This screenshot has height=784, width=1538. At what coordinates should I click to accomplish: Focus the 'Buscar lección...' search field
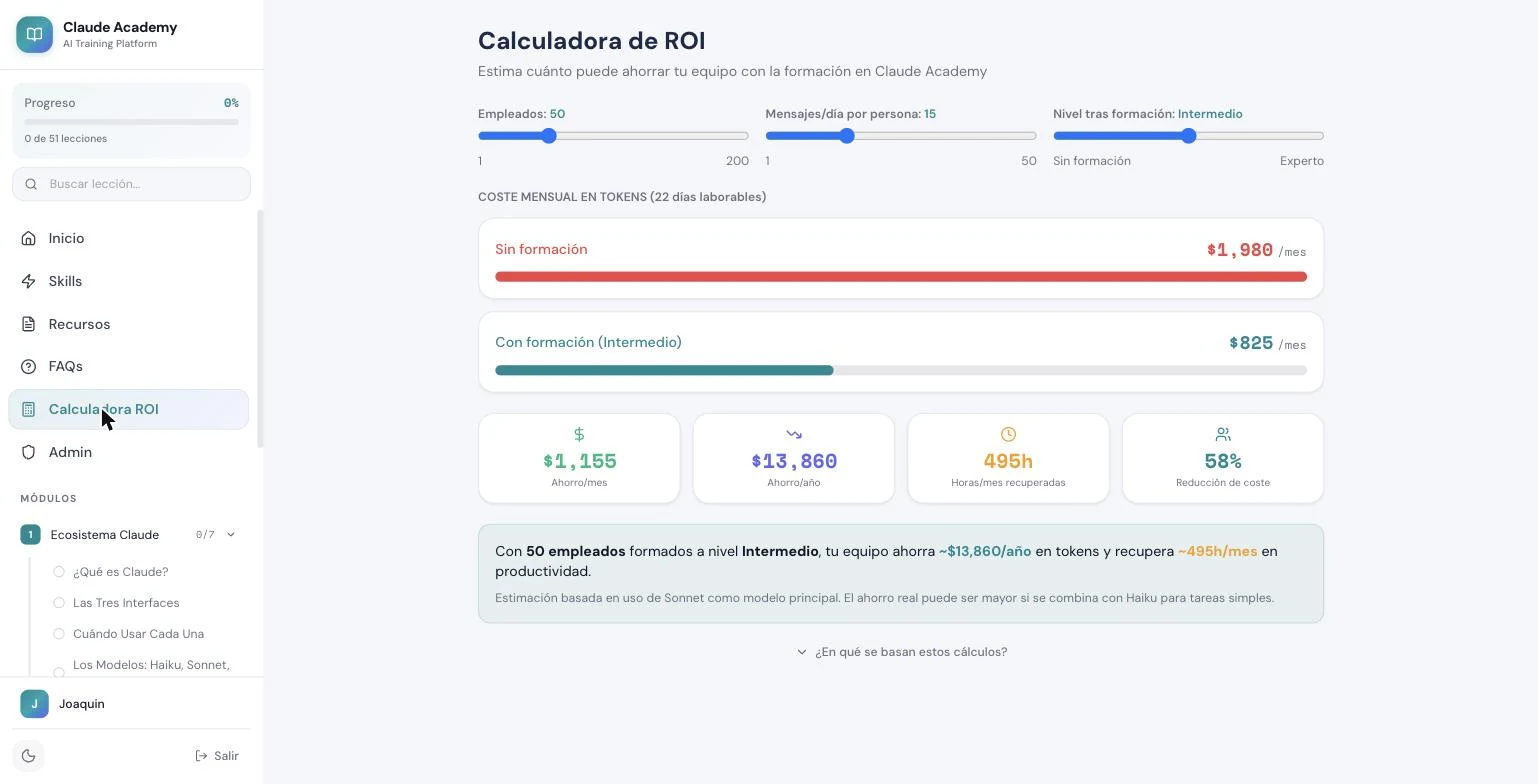click(131, 184)
